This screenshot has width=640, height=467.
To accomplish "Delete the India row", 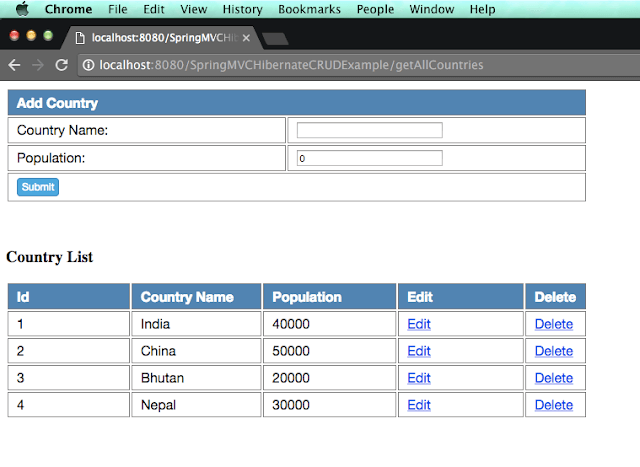I will tap(554, 324).
